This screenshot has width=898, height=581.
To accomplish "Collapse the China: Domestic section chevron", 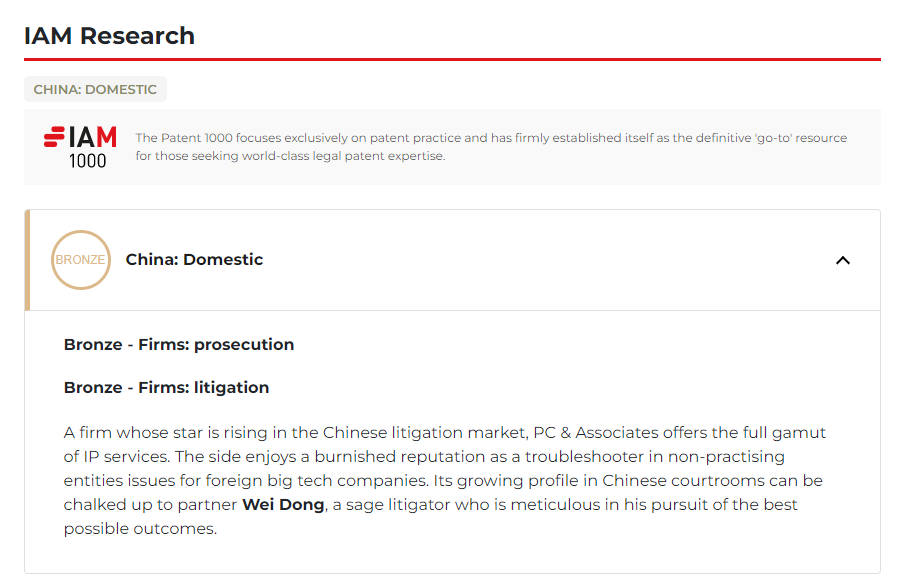I will click(842, 261).
